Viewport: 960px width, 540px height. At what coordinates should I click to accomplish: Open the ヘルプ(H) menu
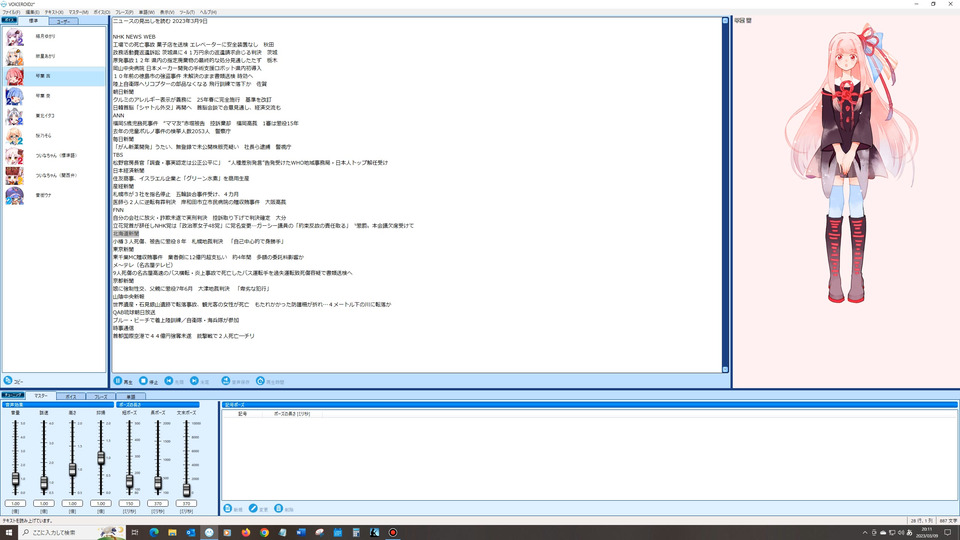[208, 12]
